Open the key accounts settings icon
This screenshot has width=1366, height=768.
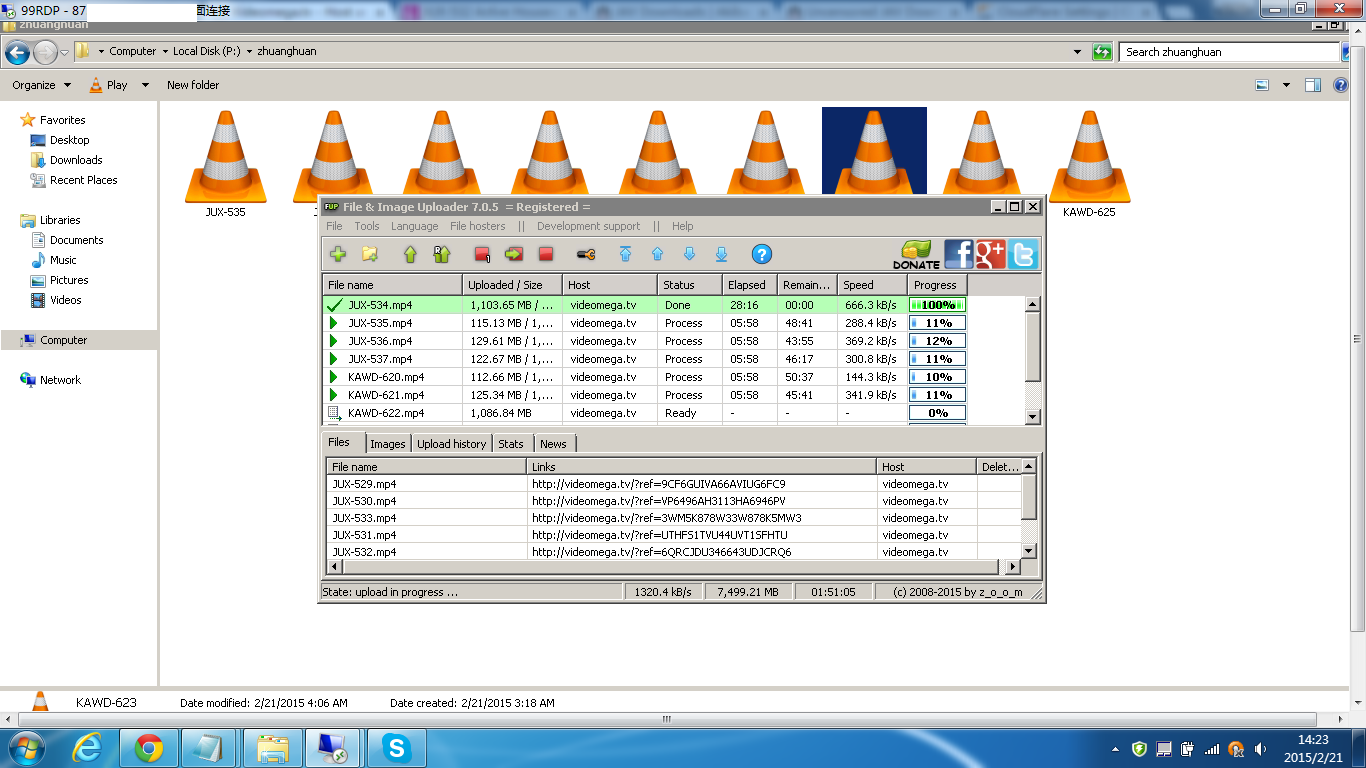(x=587, y=255)
